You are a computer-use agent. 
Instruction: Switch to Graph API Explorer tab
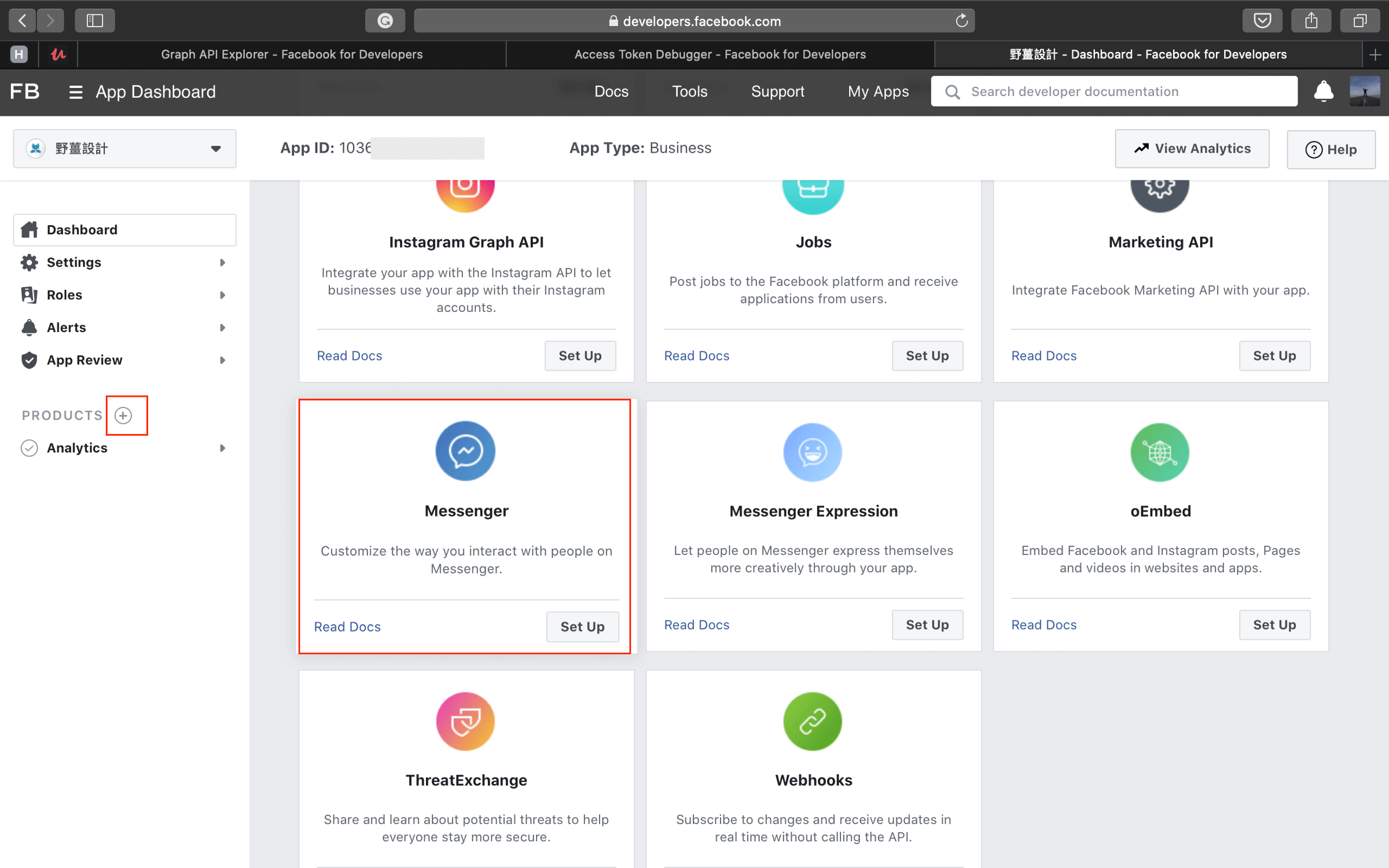point(292,54)
